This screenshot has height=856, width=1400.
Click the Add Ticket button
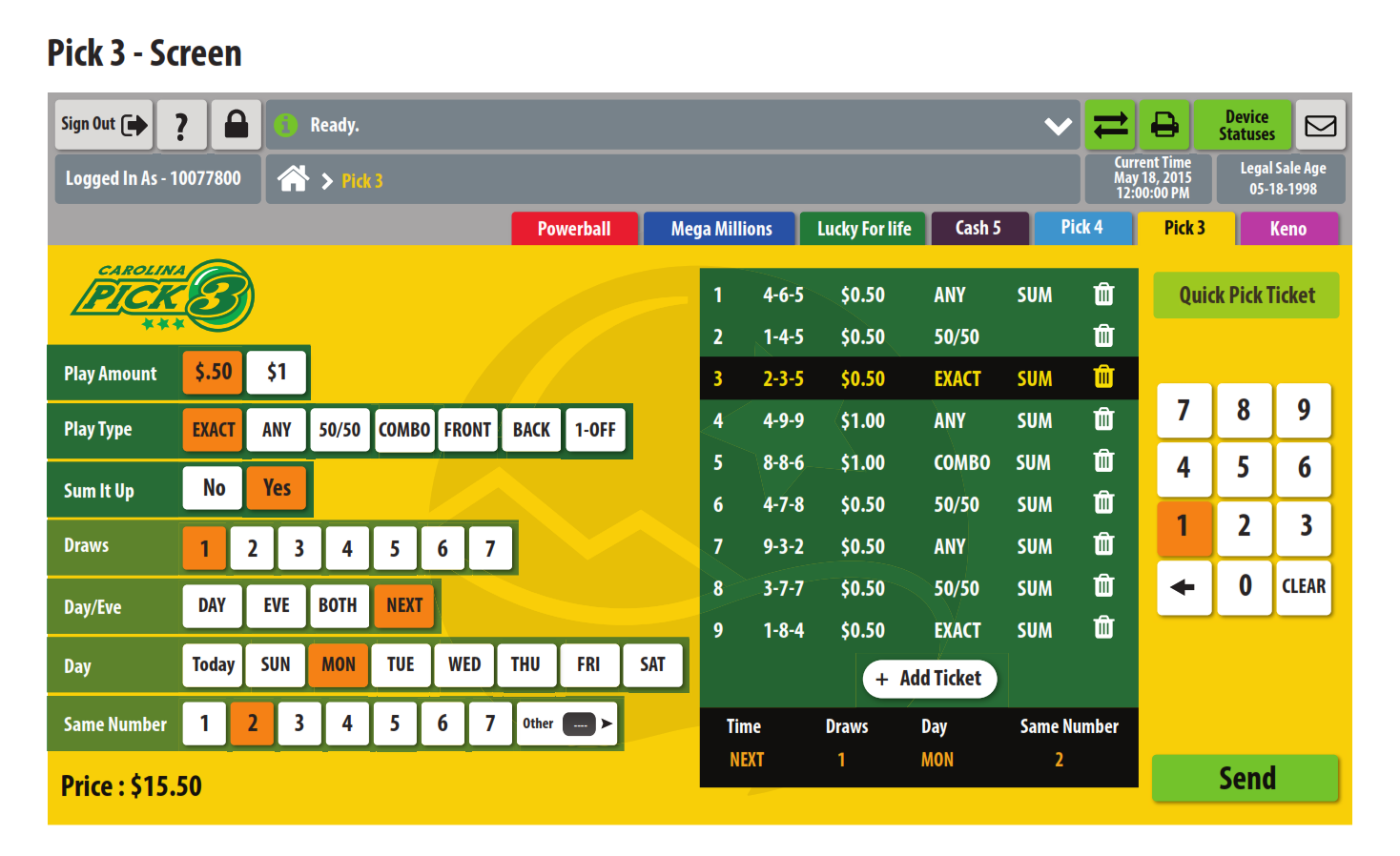click(930, 679)
